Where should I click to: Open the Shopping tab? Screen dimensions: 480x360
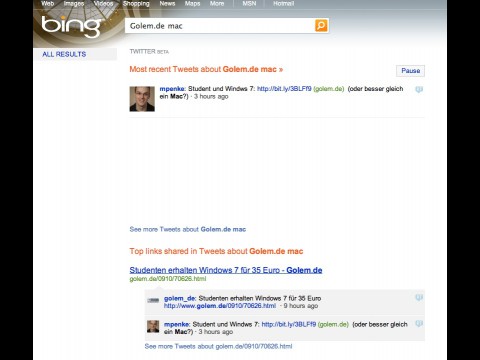[x=136, y=4]
